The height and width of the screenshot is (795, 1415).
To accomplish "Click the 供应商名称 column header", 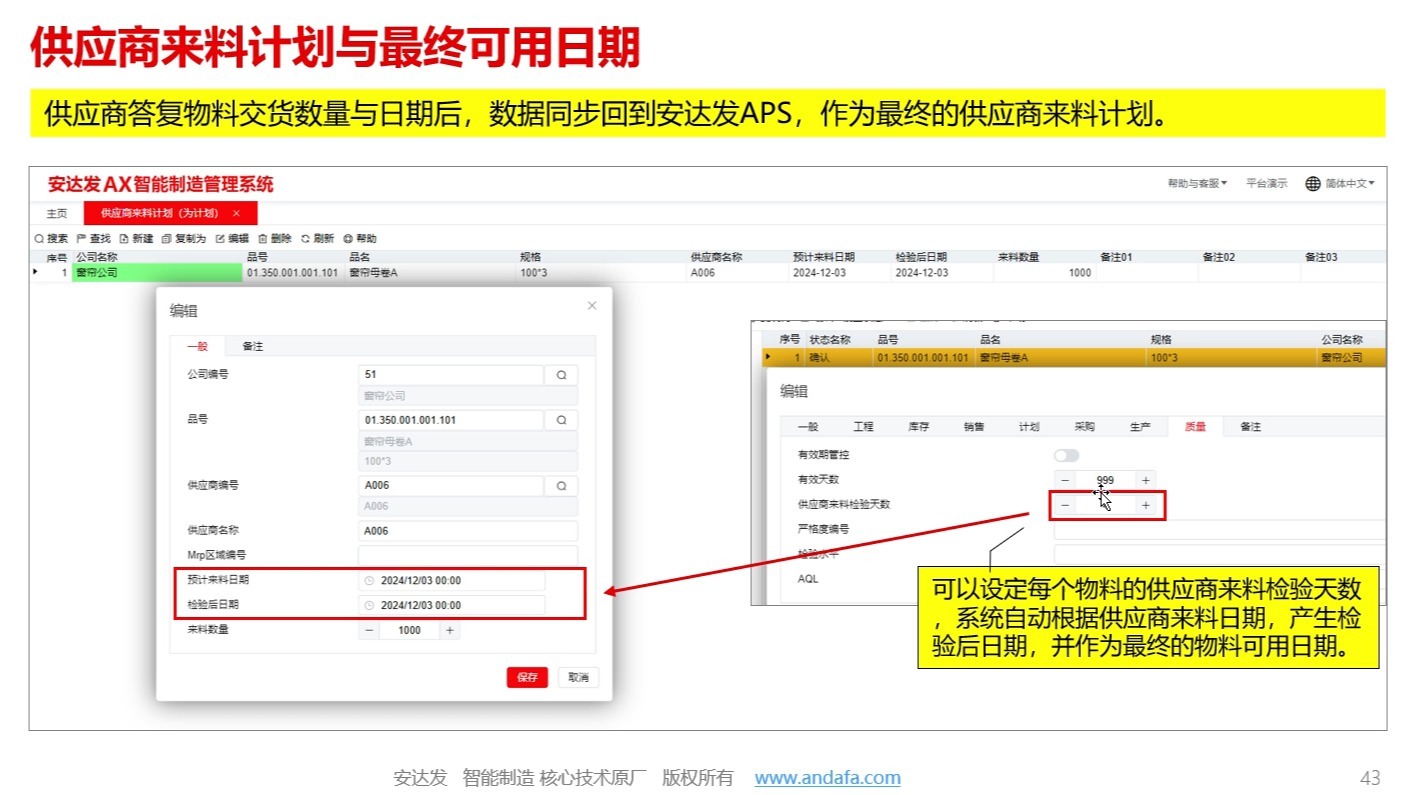I will click(x=737, y=257).
